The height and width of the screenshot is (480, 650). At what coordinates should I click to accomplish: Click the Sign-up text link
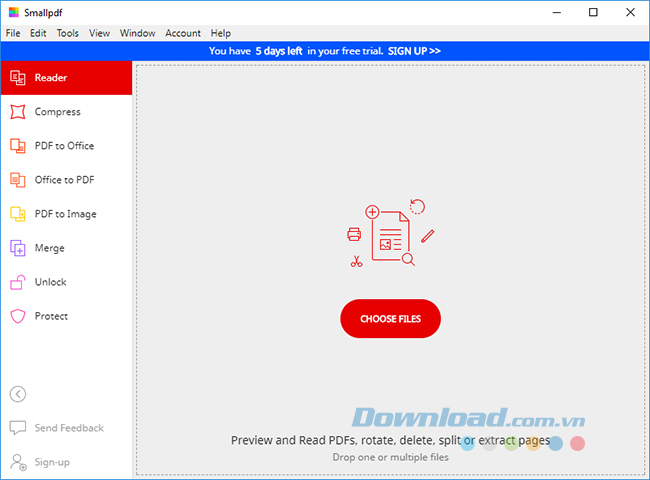coord(52,462)
